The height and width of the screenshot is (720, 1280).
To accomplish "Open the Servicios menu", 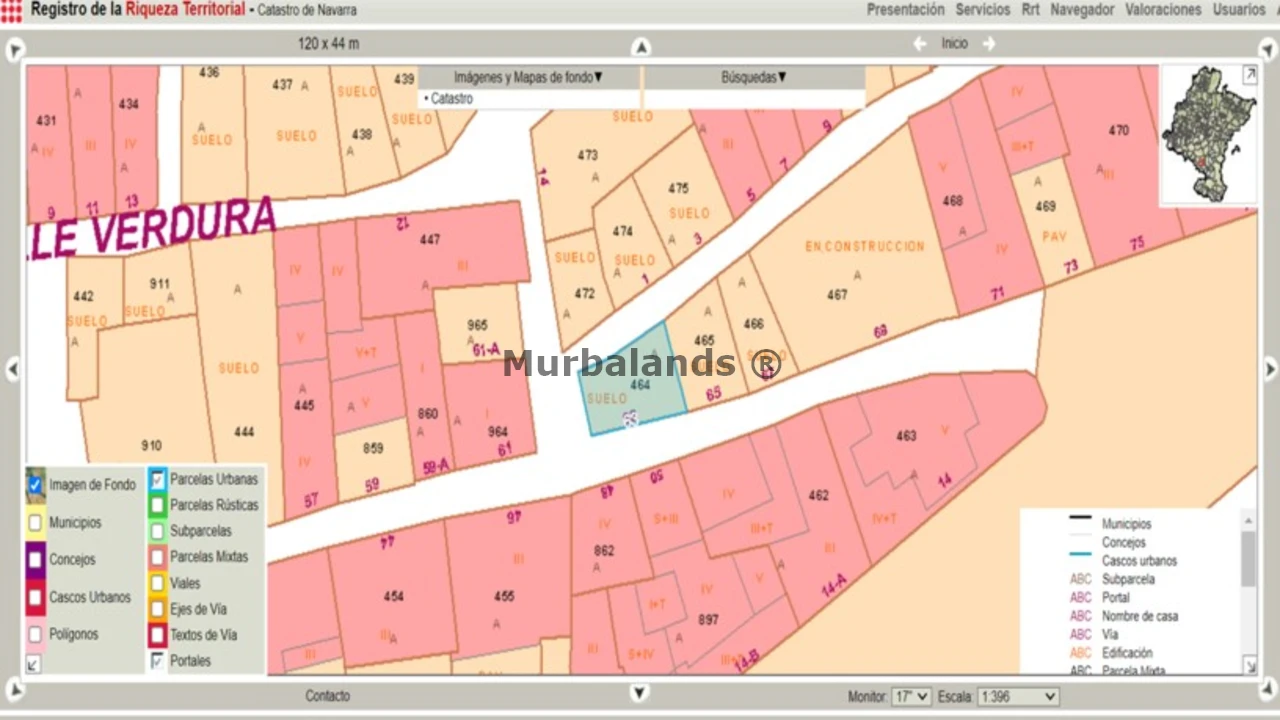I will click(982, 10).
